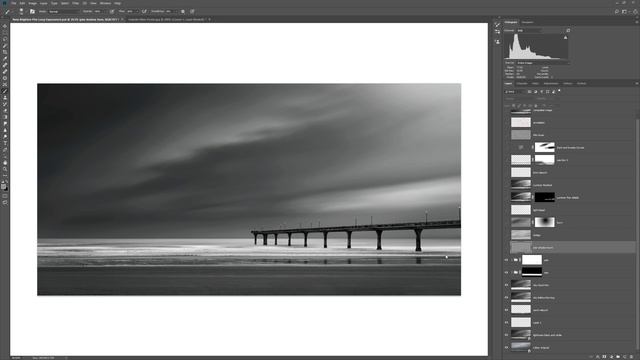Screen dimensions: 640x360
Task: Select the black layer mask thumbnail
Action: click(x=545, y=197)
